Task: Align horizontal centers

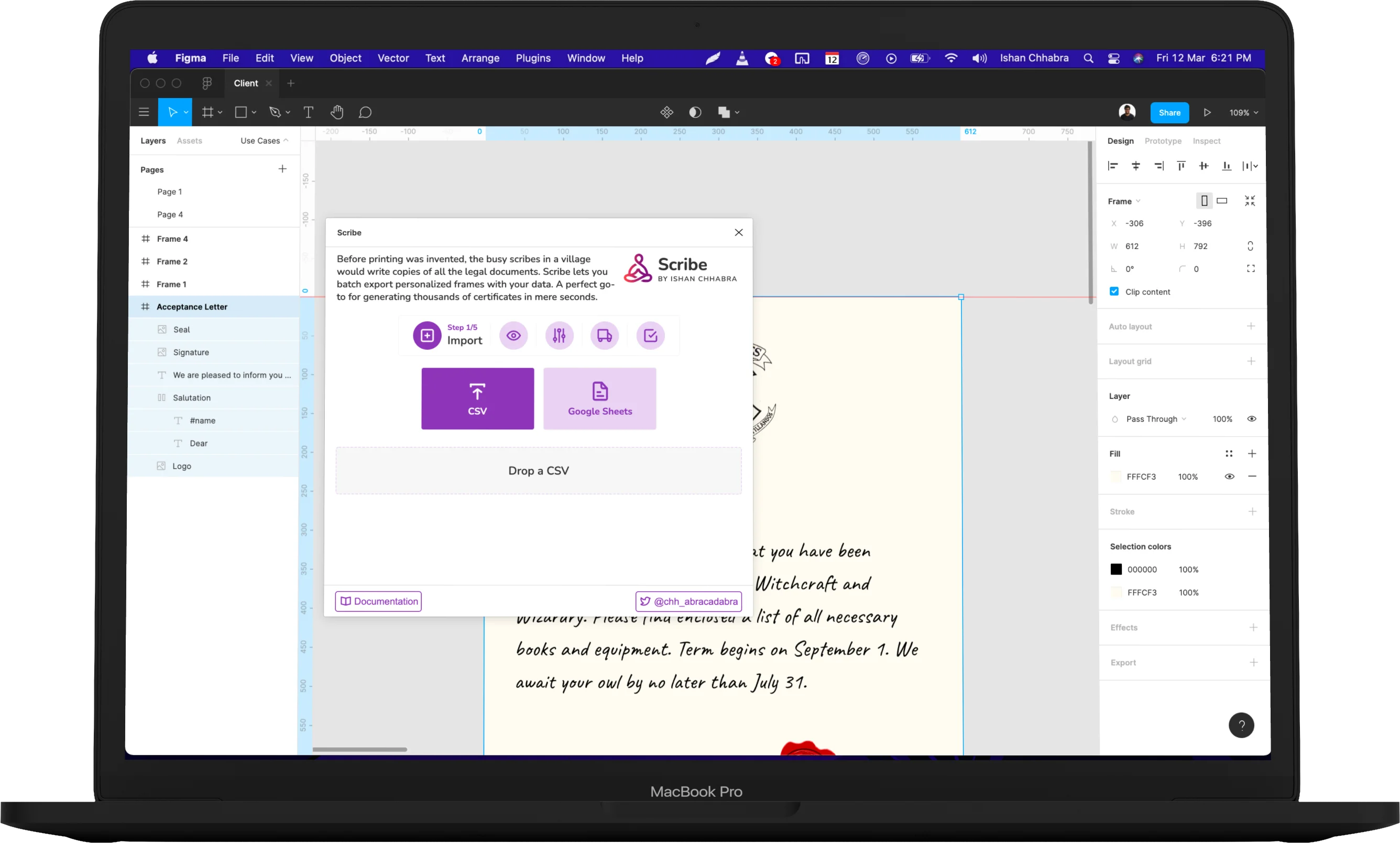Action: click(1136, 166)
